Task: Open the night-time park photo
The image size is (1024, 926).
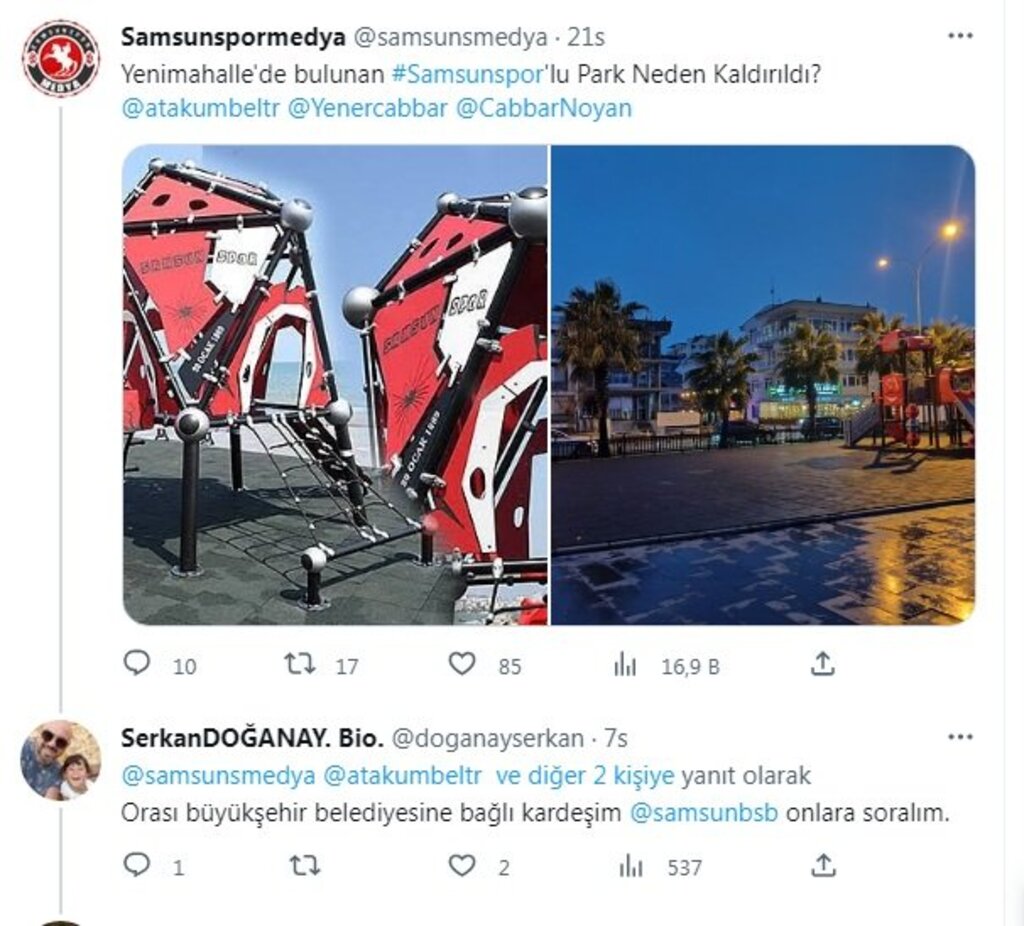Action: tap(763, 385)
